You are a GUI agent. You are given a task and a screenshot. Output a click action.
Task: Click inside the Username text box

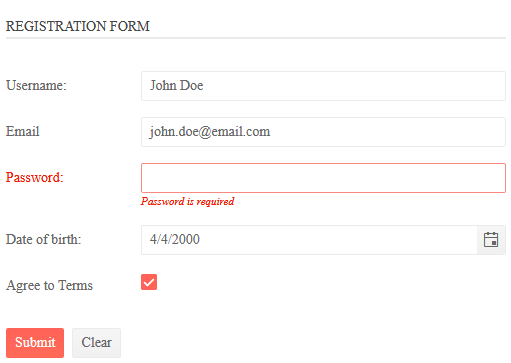pyautogui.click(x=323, y=86)
